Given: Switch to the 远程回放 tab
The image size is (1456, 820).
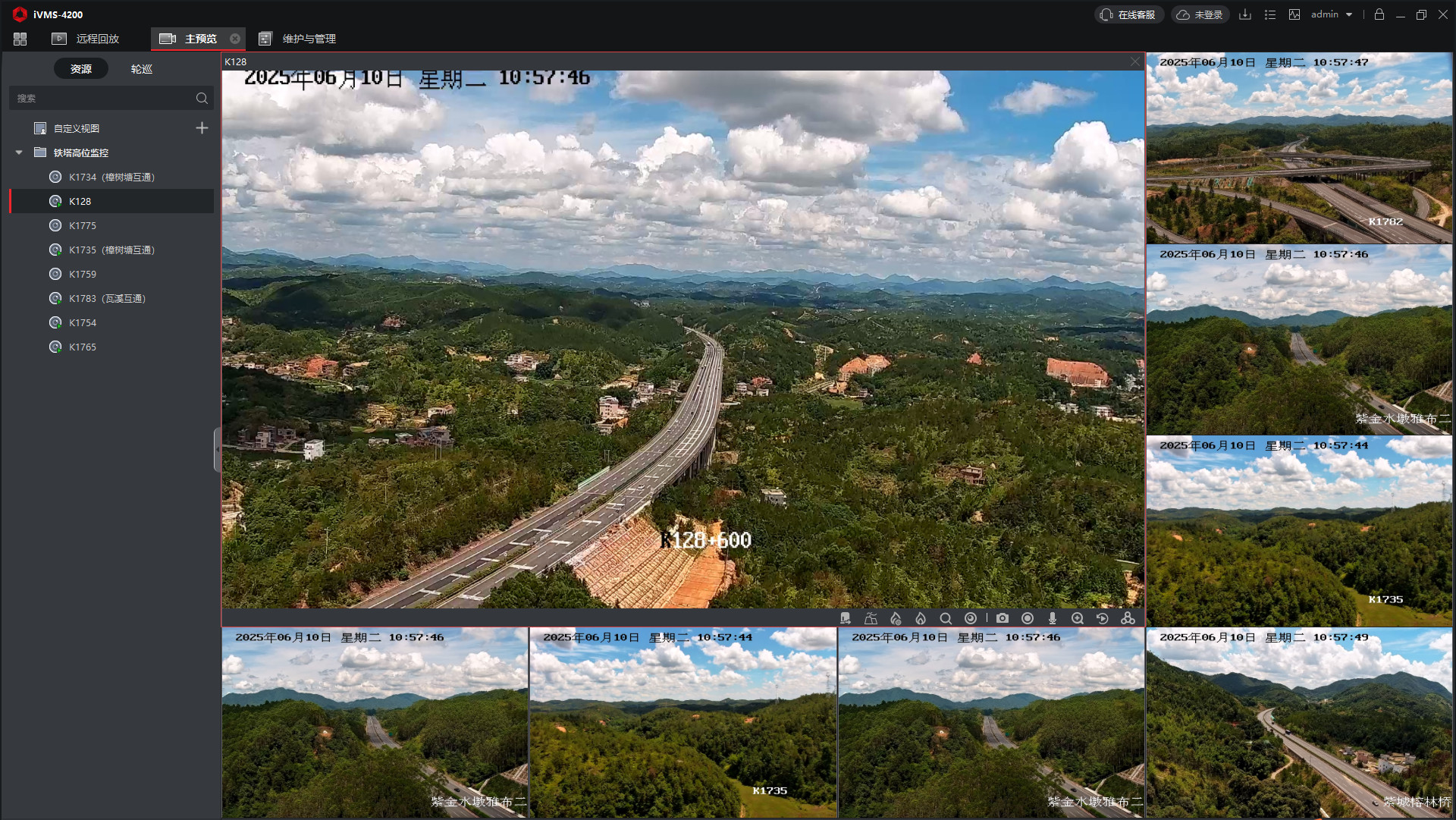Looking at the screenshot, I should click(86, 39).
